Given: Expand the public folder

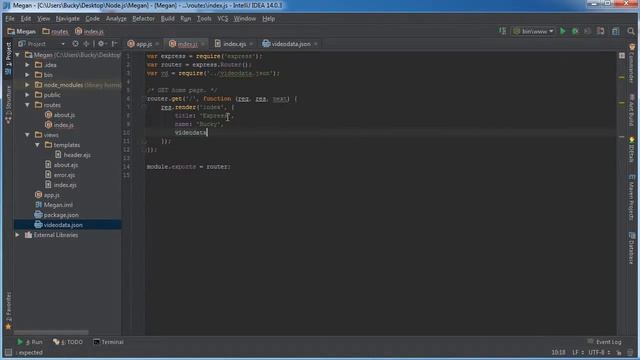Looking at the screenshot, I should coord(27,95).
